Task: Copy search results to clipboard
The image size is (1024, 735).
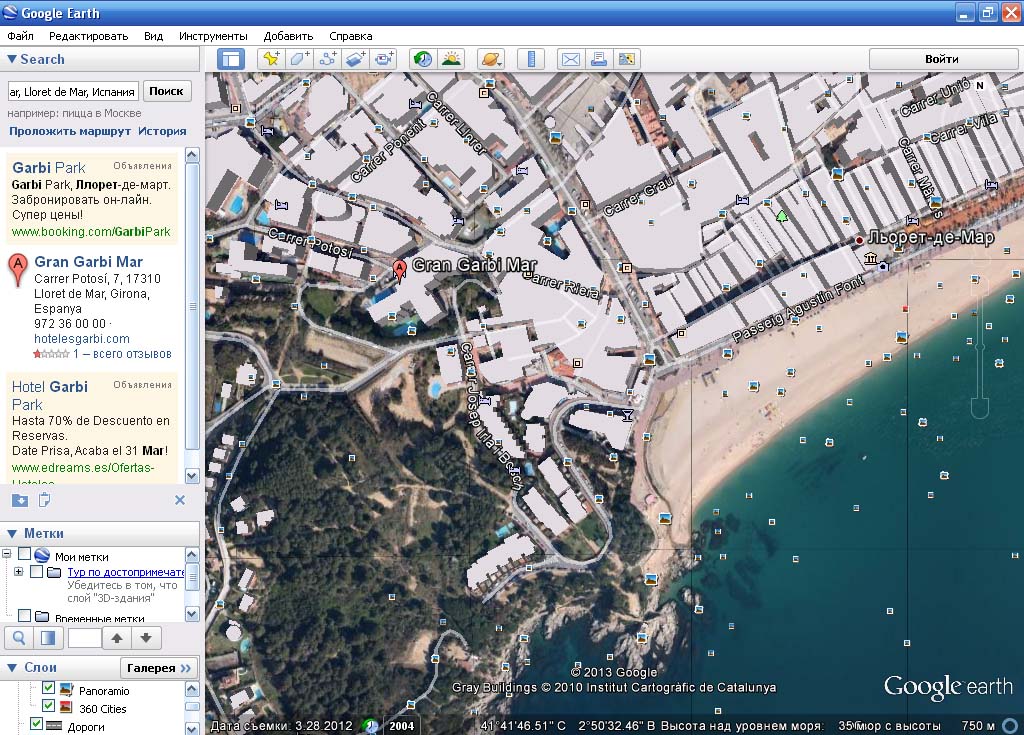Action: [44, 500]
